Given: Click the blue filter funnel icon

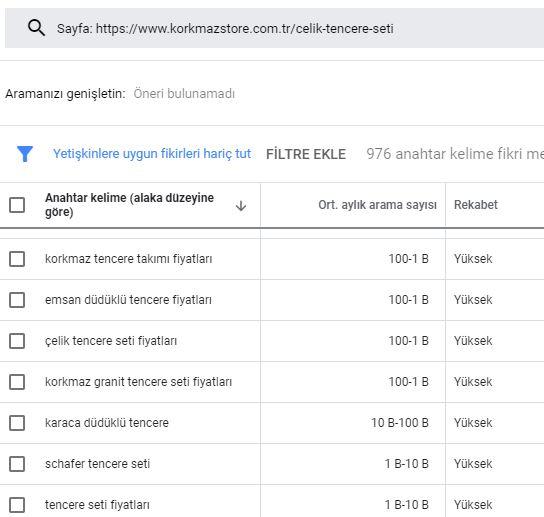Looking at the screenshot, I should tap(25, 154).
